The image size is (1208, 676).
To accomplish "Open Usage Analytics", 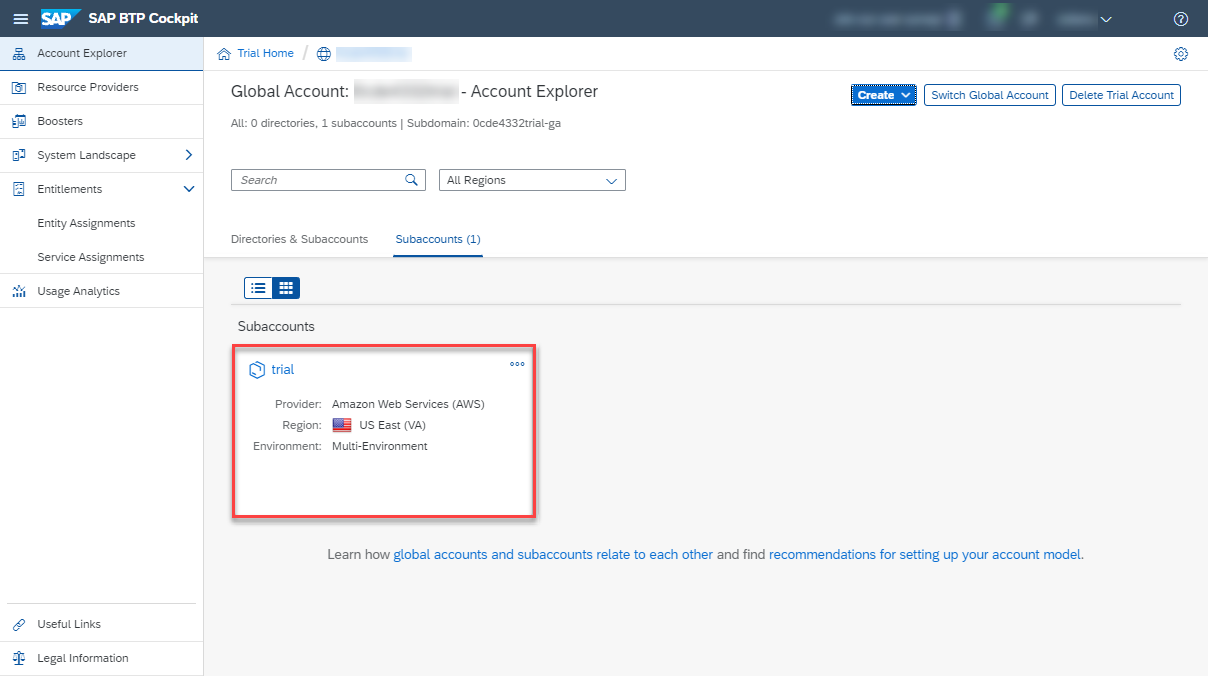I will (x=102, y=292).
